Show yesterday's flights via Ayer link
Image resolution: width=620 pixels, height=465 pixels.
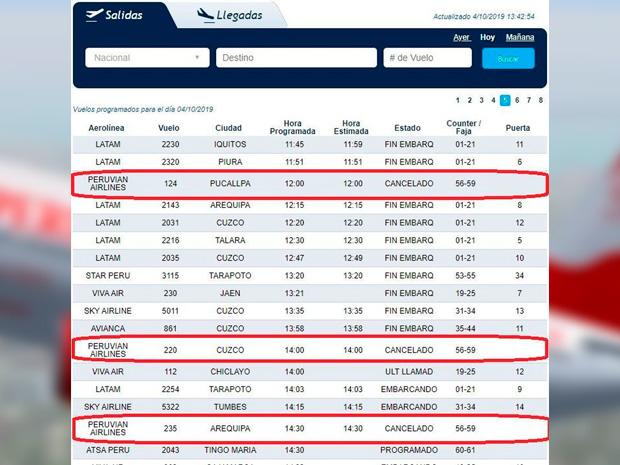461,37
